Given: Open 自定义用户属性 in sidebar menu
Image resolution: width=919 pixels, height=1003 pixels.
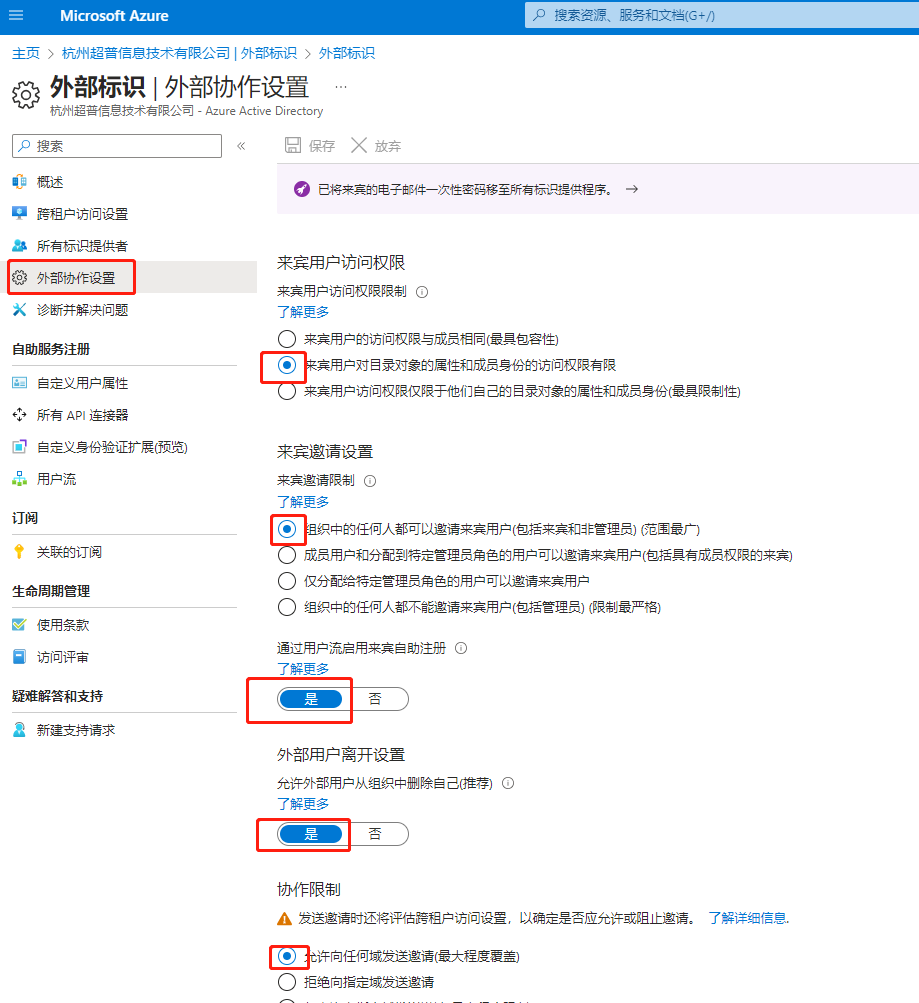Looking at the screenshot, I should tap(82, 383).
